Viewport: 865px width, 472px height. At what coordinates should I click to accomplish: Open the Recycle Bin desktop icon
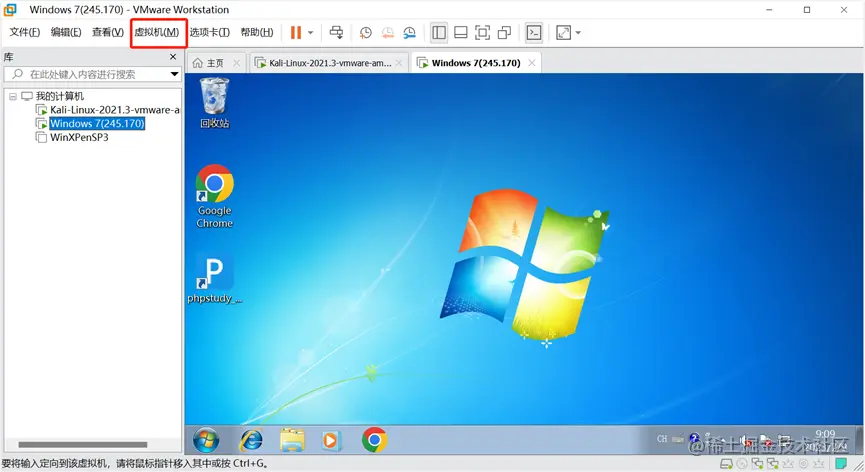pos(214,103)
